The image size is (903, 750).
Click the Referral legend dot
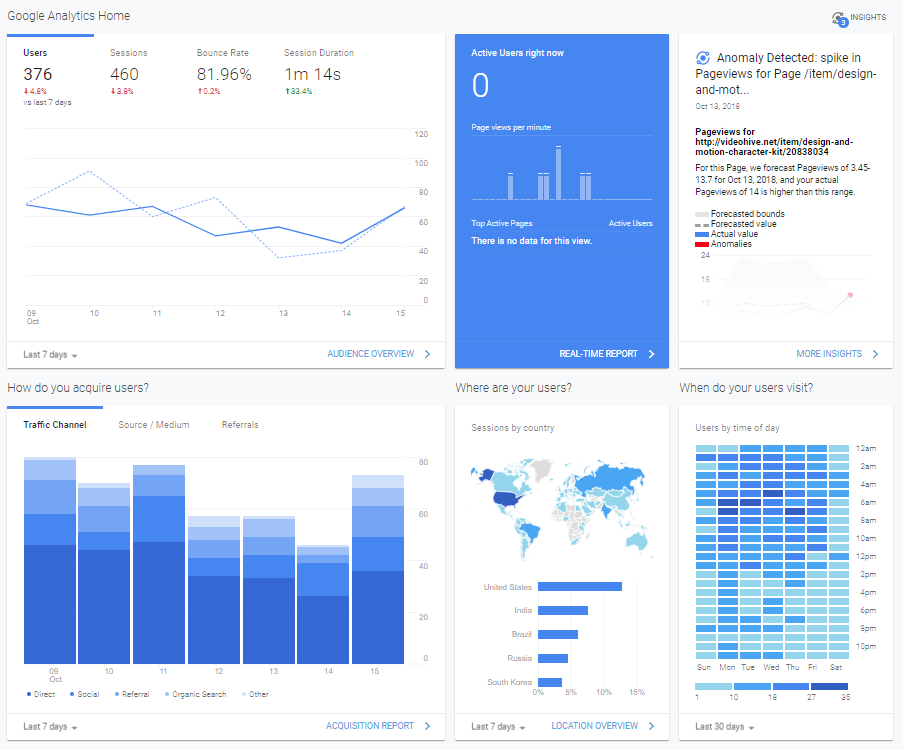(117, 694)
